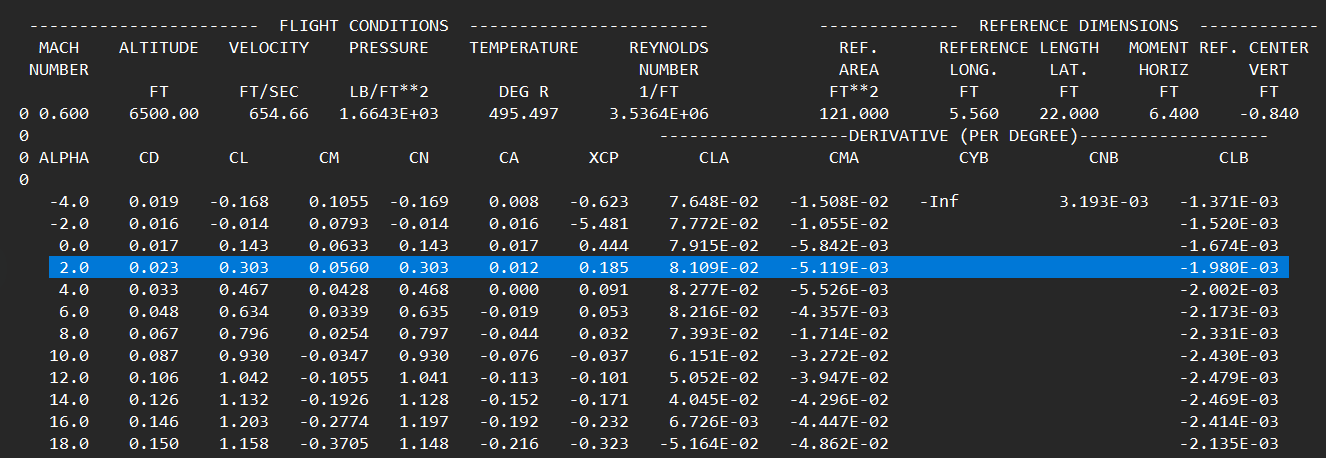Select CLA value 7.915E-02

click(714, 246)
